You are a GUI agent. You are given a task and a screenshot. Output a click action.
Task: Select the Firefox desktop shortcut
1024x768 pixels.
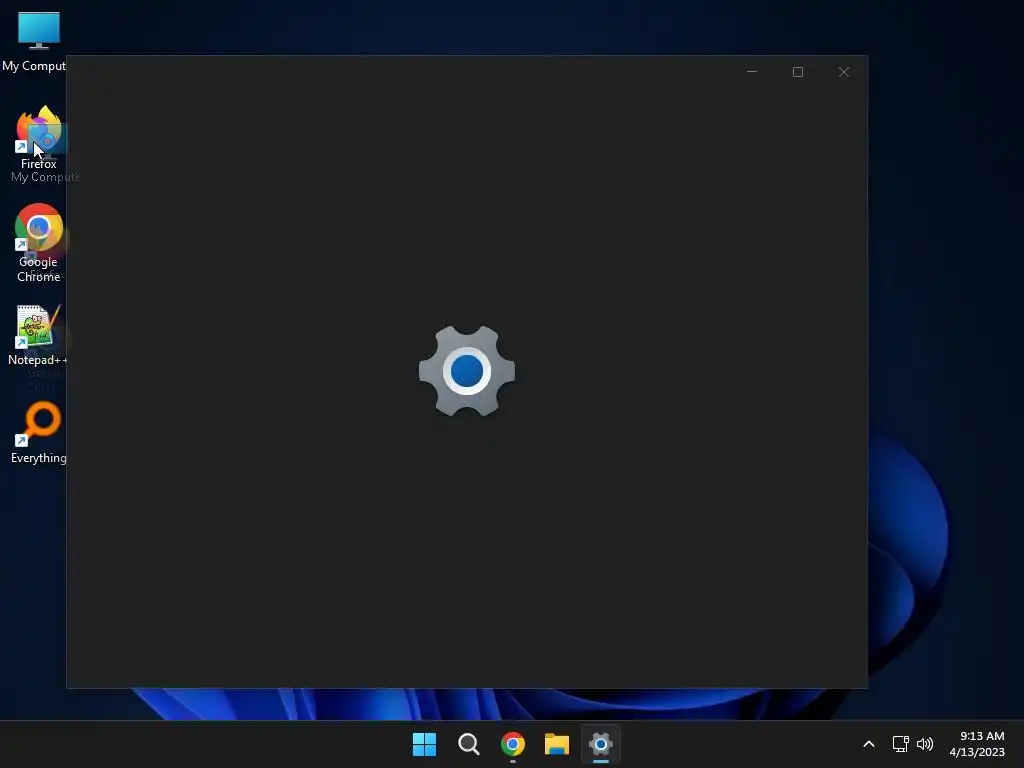pyautogui.click(x=38, y=138)
